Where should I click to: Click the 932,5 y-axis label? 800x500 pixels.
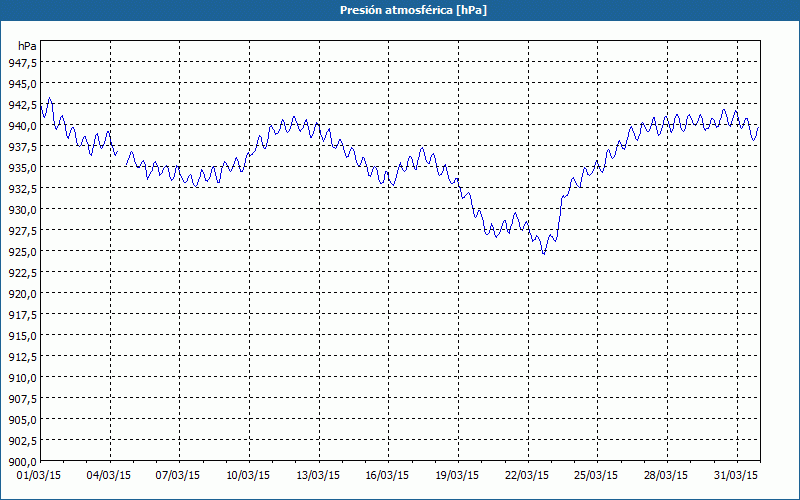point(22,188)
